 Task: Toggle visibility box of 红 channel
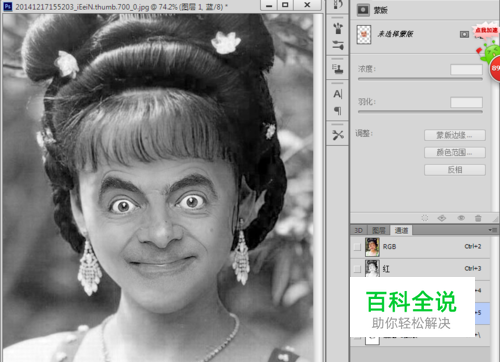(x=357, y=269)
